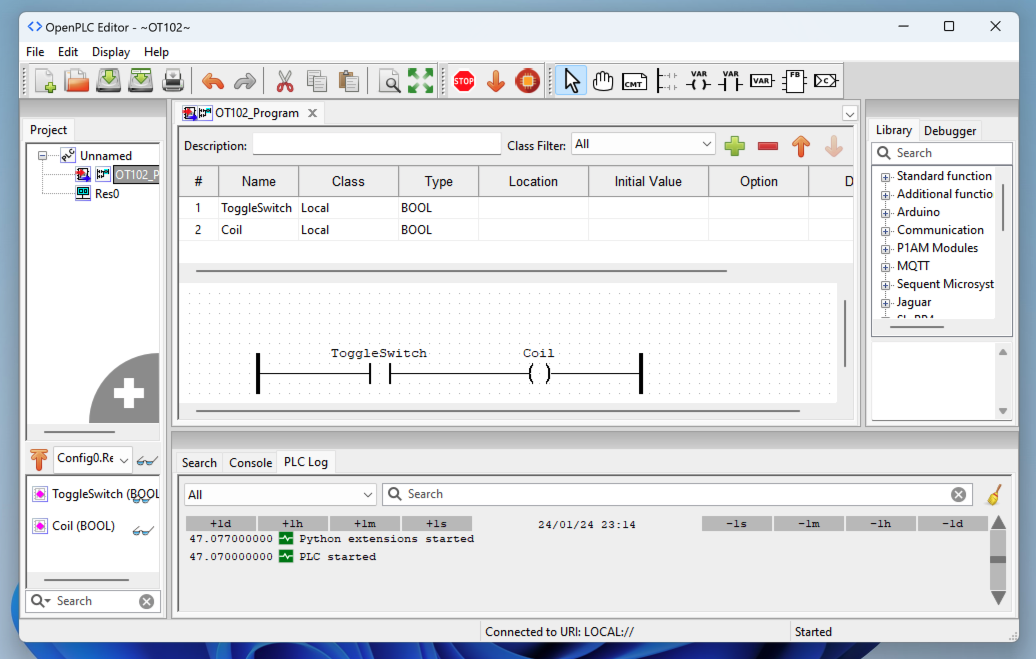This screenshot has width=1036, height=659.
Task: Expand the MQTT library node
Action: (885, 267)
